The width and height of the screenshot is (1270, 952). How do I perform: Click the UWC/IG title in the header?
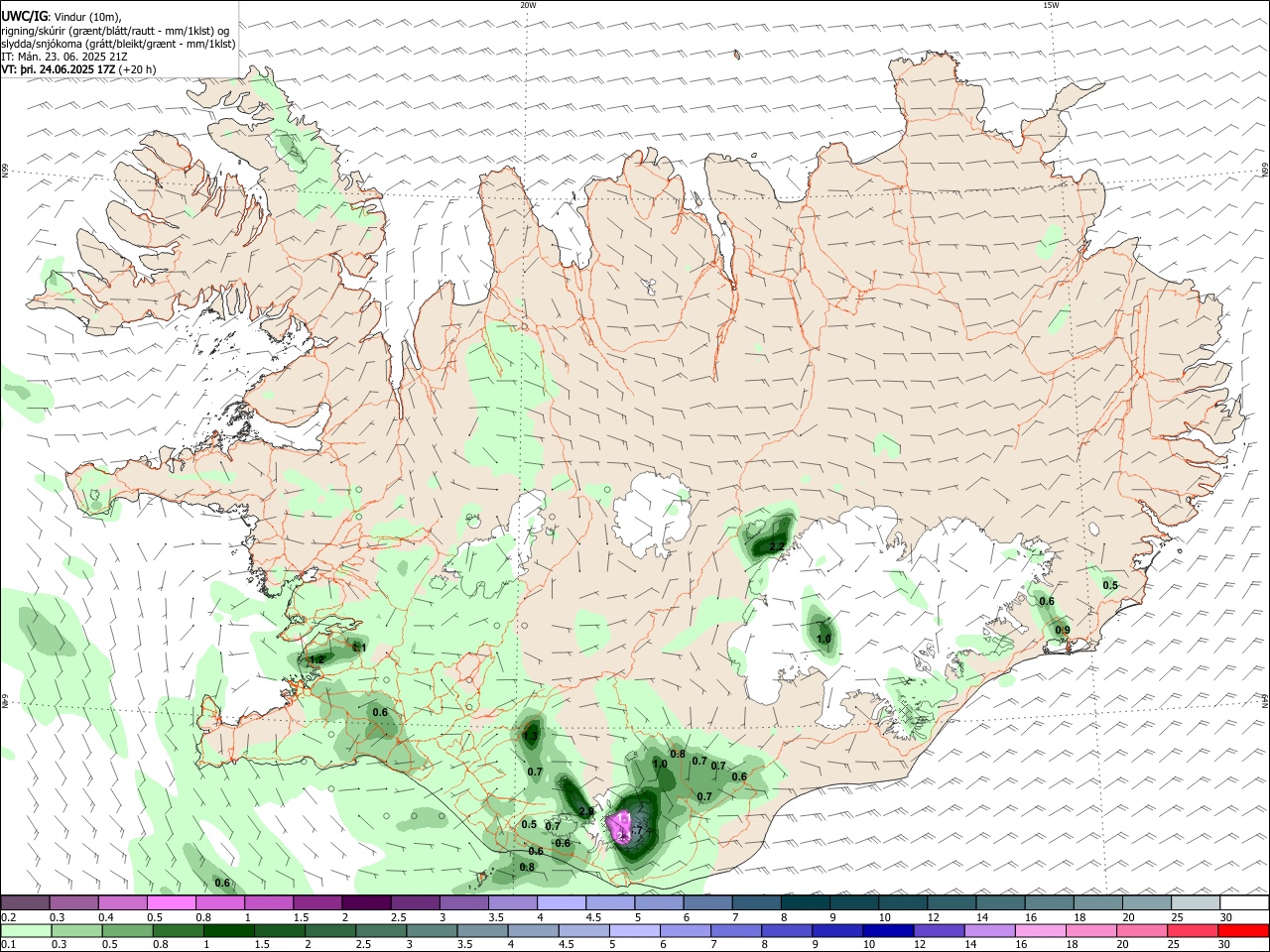tap(25, 17)
